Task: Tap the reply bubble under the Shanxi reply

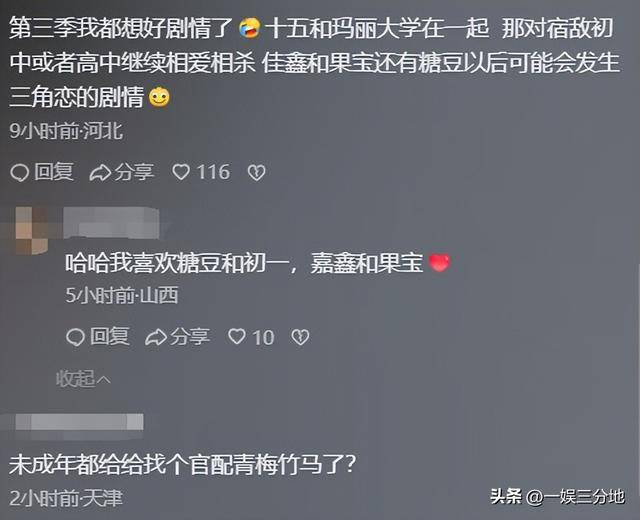Action: click(x=76, y=337)
